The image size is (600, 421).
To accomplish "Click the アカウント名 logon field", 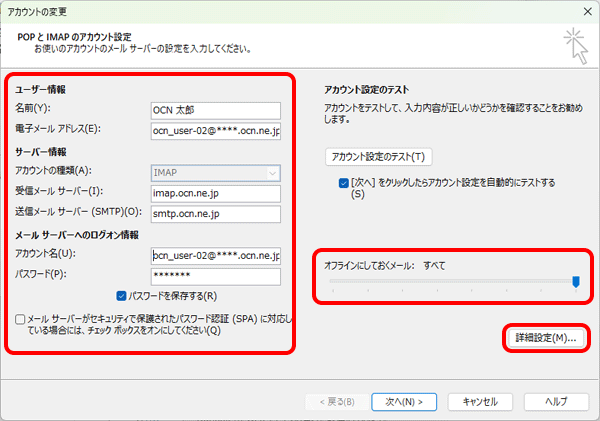I will pos(216,255).
